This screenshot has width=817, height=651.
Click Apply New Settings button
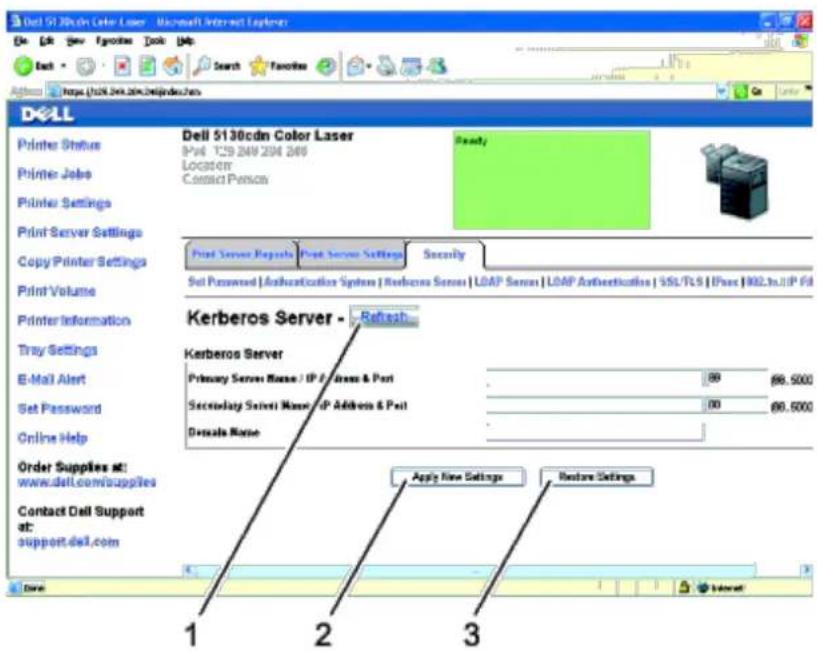click(458, 477)
